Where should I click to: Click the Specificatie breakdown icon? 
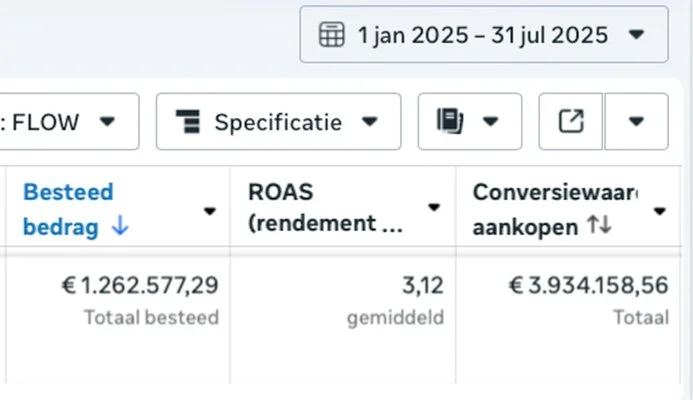pos(187,122)
